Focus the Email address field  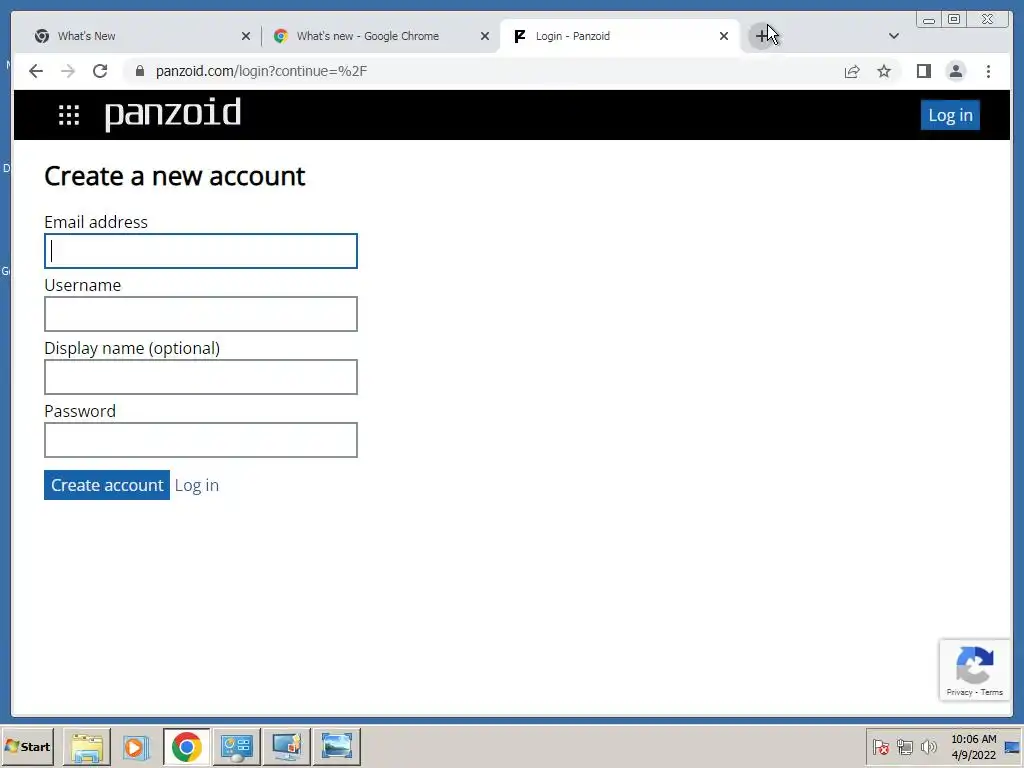[x=200, y=251]
